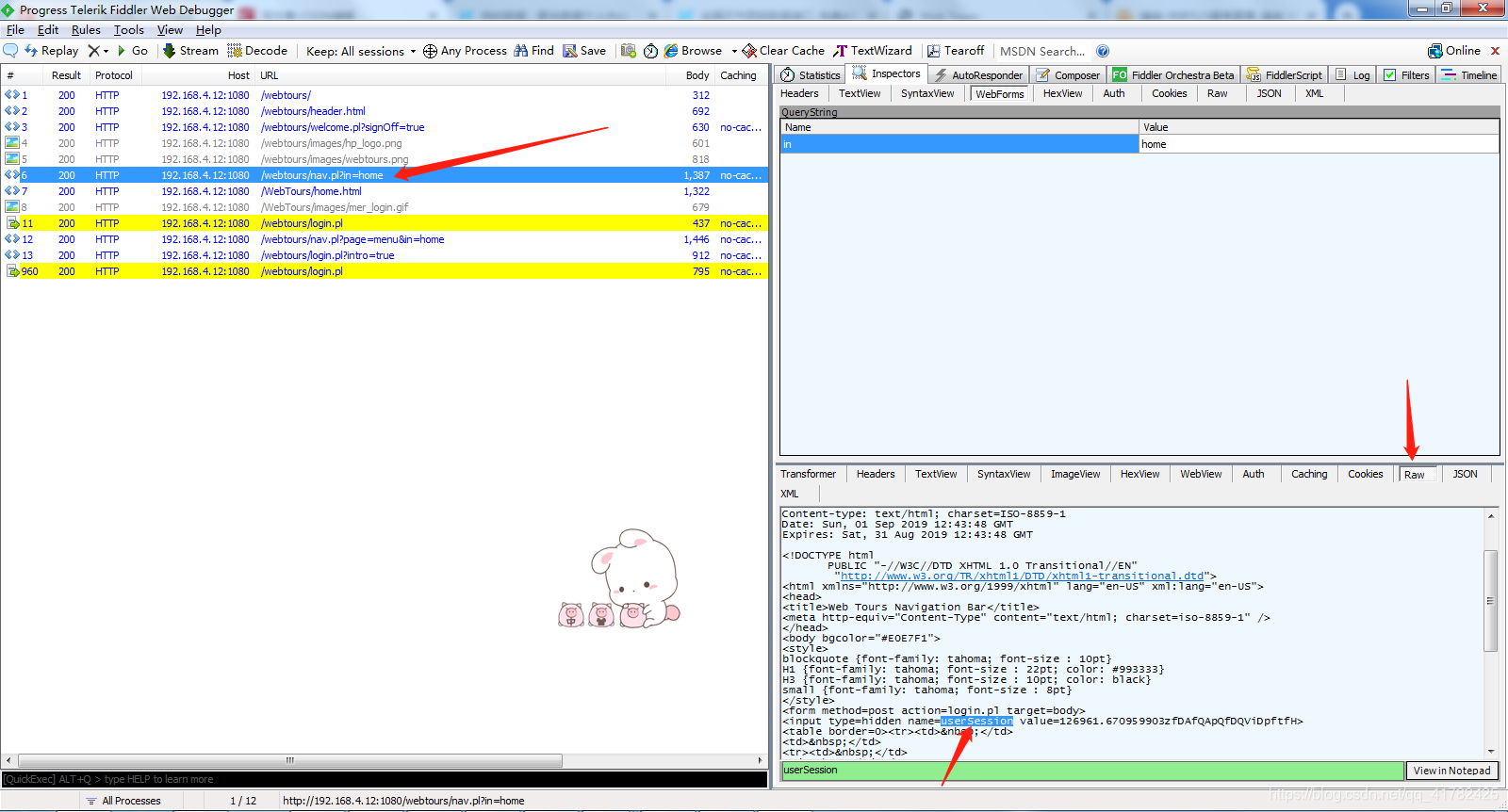The width and height of the screenshot is (1508, 812).
Task: Click the userSession search field
Action: coord(1092,771)
